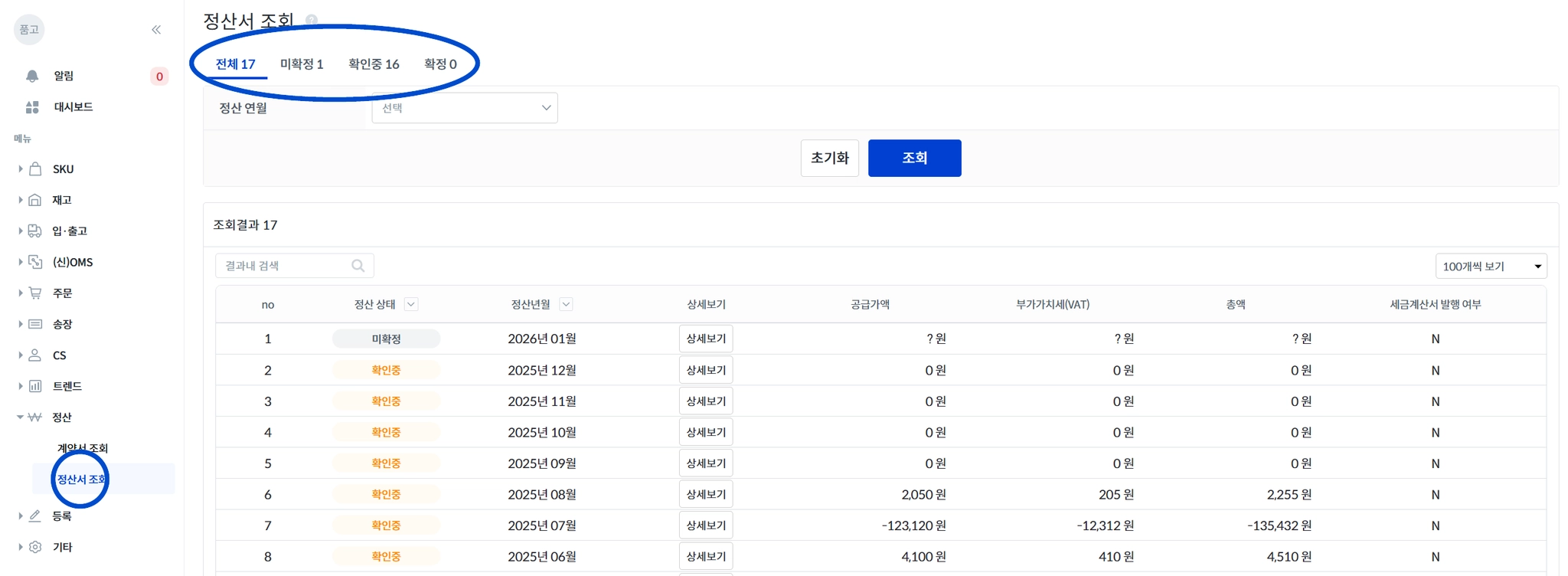Open 상세보기 for 2025년 10월
Image resolution: width=1568 pixels, height=576 pixels.
pyautogui.click(x=706, y=432)
